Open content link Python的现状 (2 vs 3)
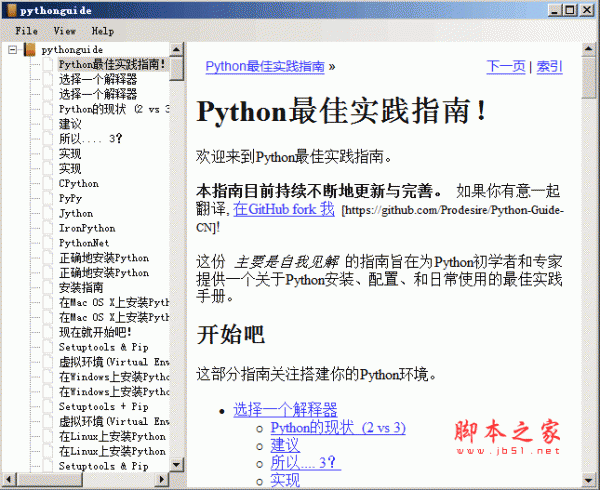Viewport: 600px width, 490px height. (338, 428)
